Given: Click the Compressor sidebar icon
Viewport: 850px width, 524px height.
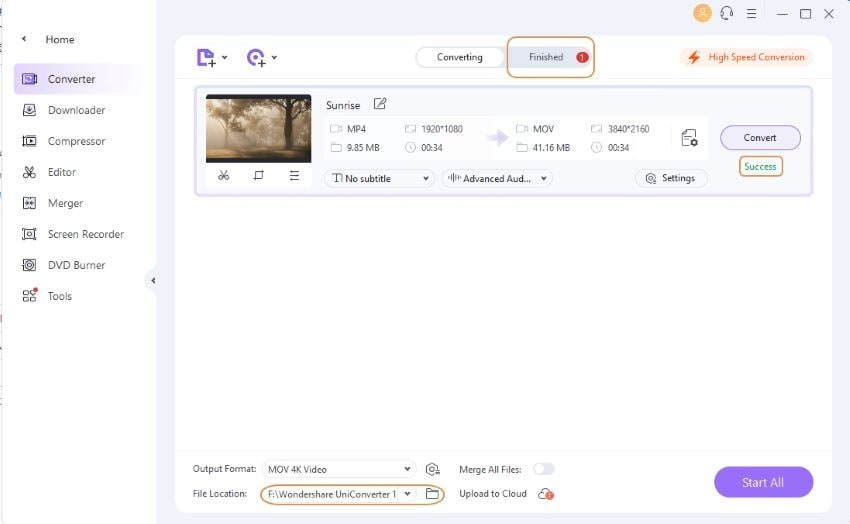Looking at the screenshot, I should tap(29, 141).
